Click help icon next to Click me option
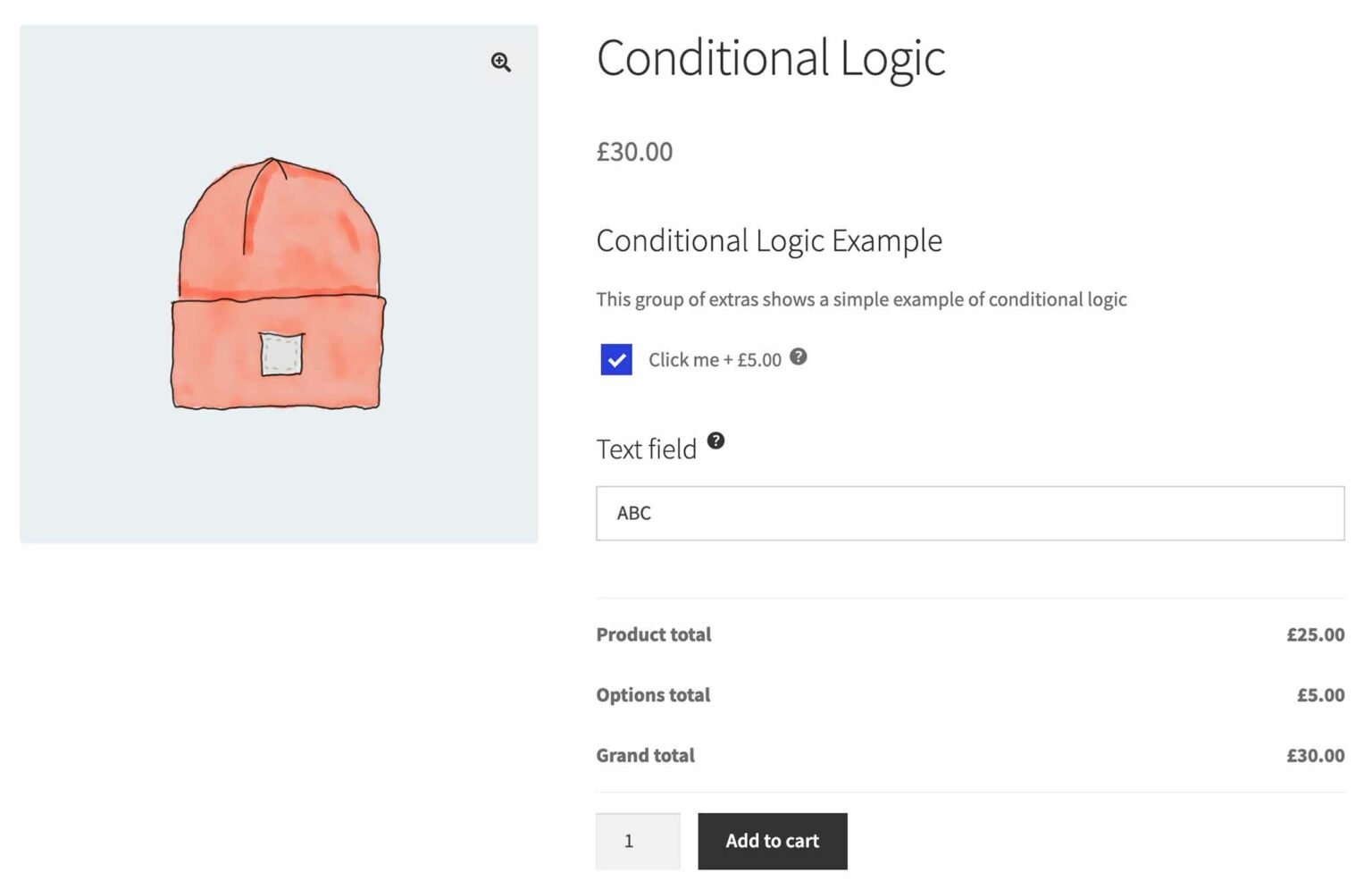Viewport: 1372px width, 881px height. click(799, 357)
